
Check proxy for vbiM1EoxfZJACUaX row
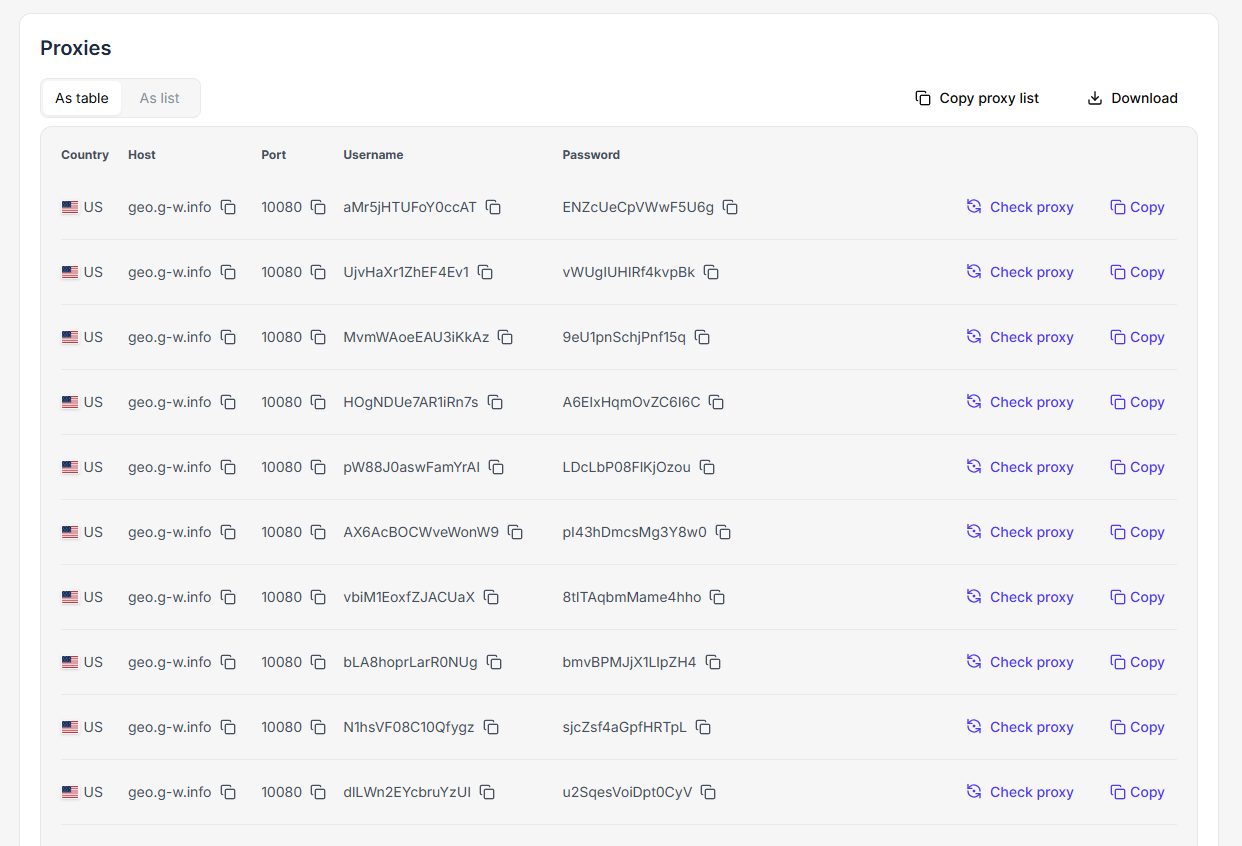(x=1020, y=597)
